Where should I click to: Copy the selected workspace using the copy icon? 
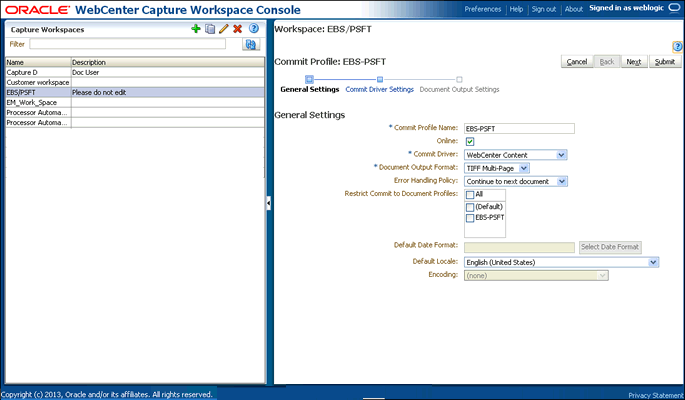(x=210, y=29)
